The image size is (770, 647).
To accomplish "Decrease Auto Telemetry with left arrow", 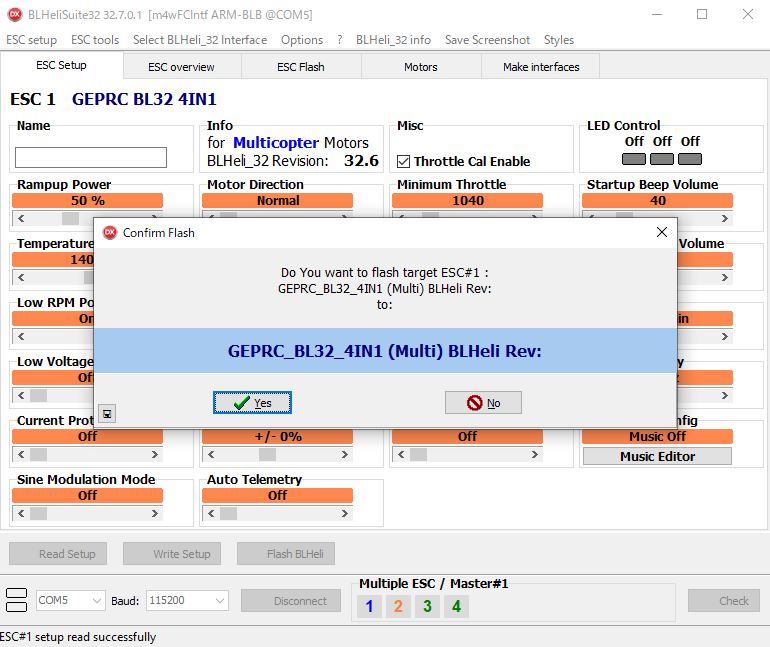I will coord(211,513).
